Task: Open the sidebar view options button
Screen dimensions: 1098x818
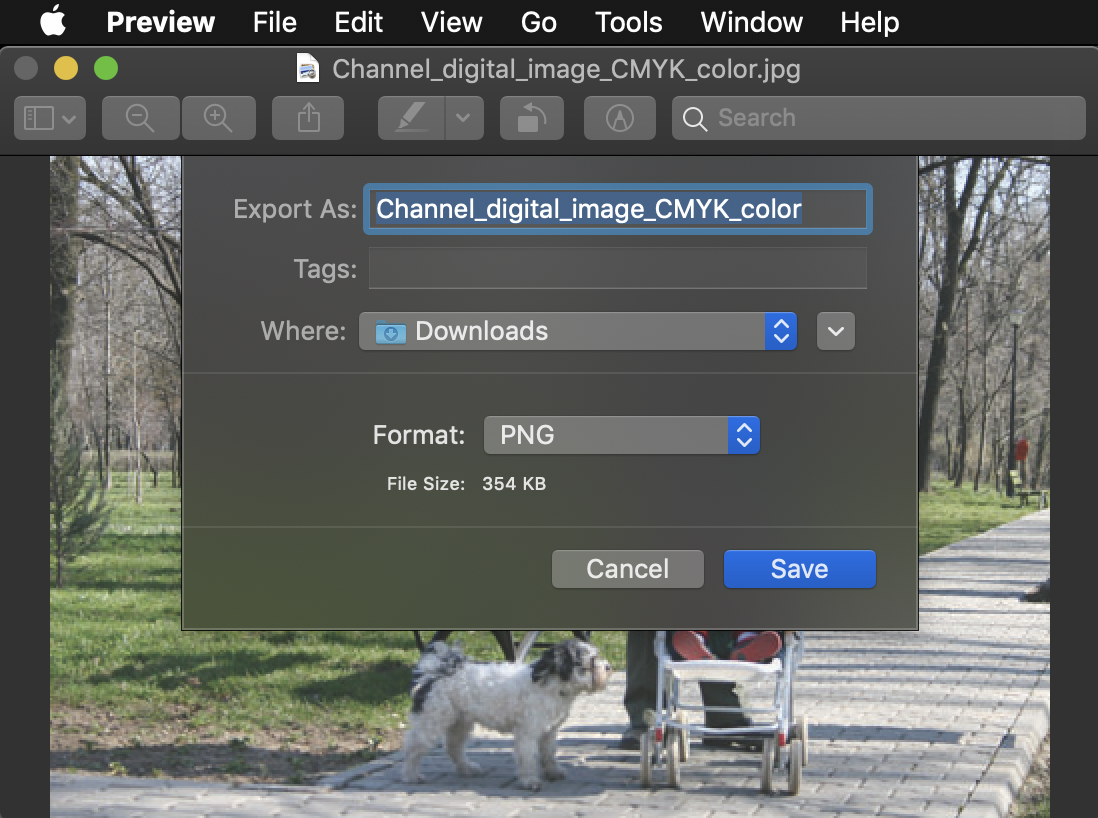Action: coord(50,118)
